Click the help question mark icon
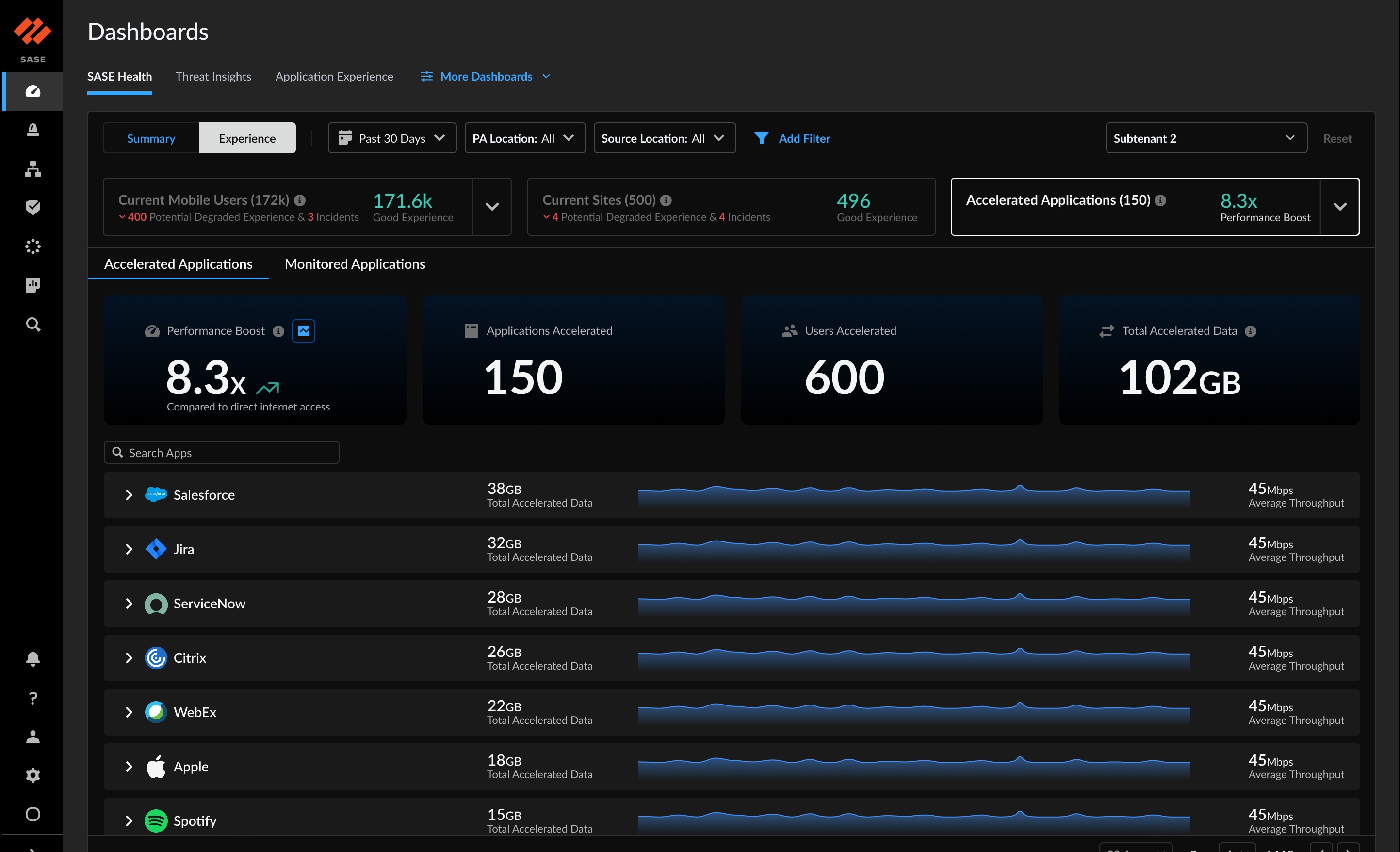1400x852 pixels. (x=33, y=698)
